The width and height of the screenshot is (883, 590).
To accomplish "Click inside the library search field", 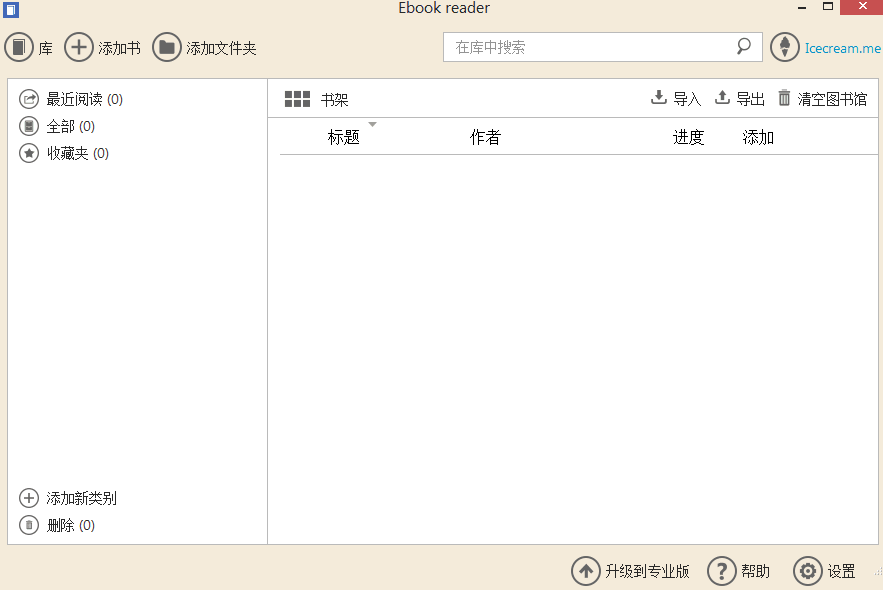I will point(590,46).
